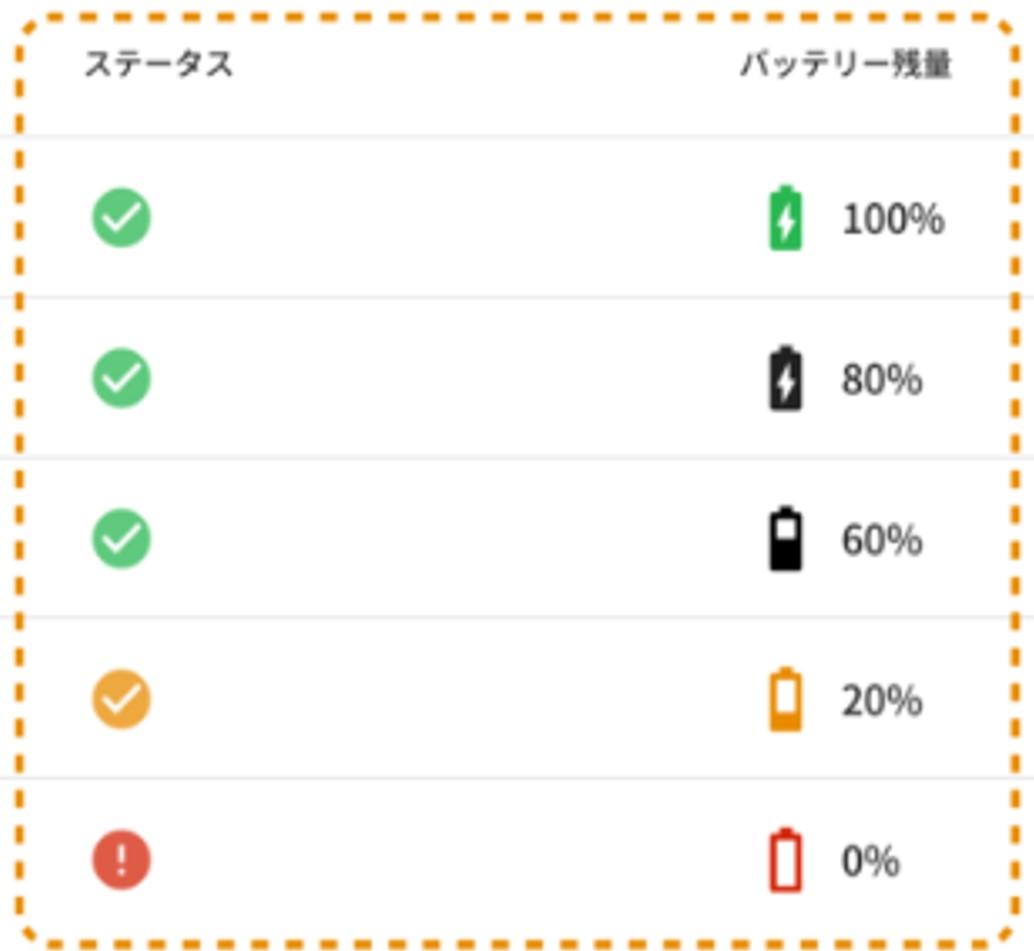Click the red exclamation alert status icon
The width and height of the screenshot is (1034, 951).
pyautogui.click(x=121, y=859)
